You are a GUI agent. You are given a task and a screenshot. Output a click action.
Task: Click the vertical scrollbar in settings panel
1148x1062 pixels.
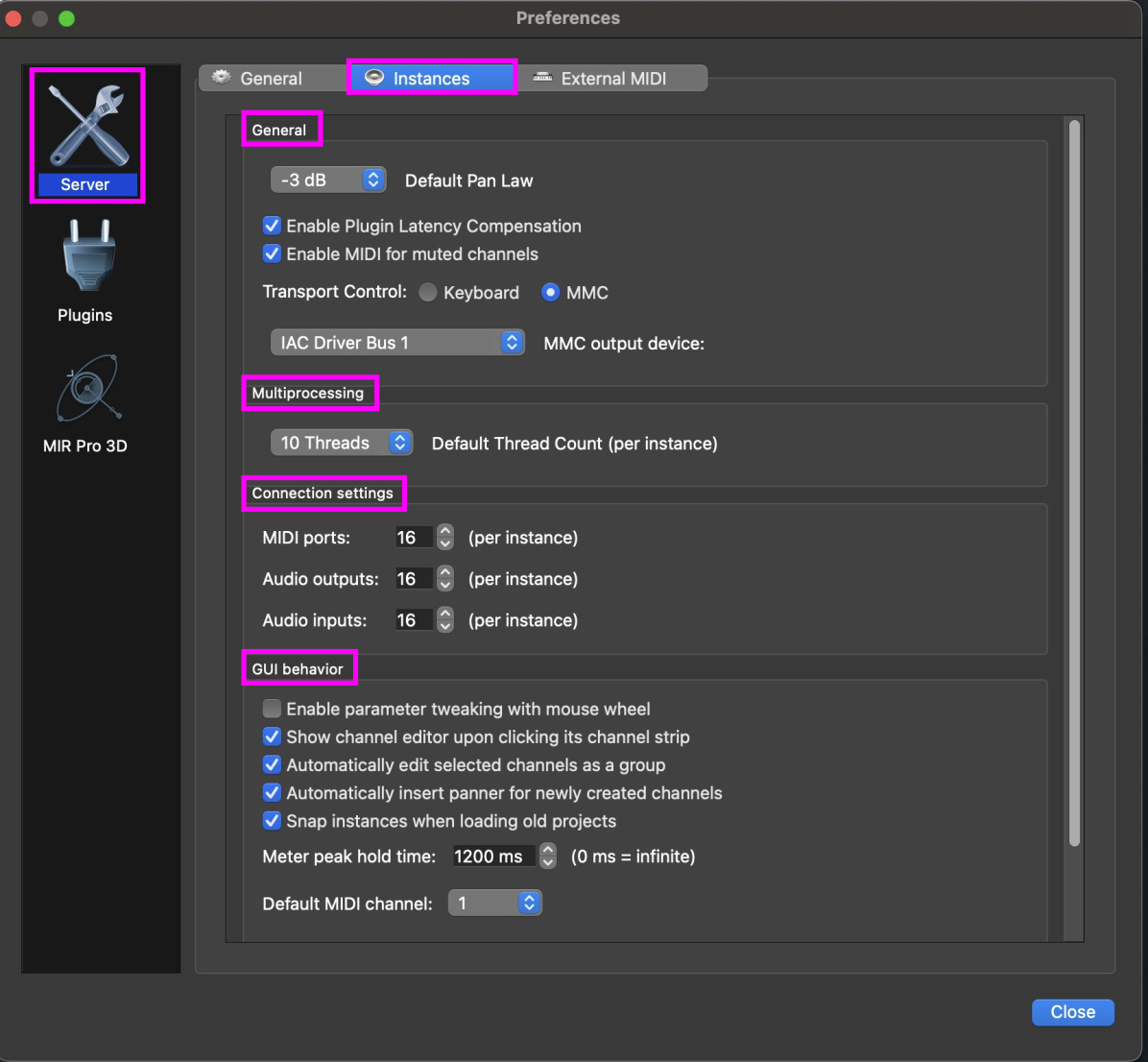click(x=1074, y=480)
